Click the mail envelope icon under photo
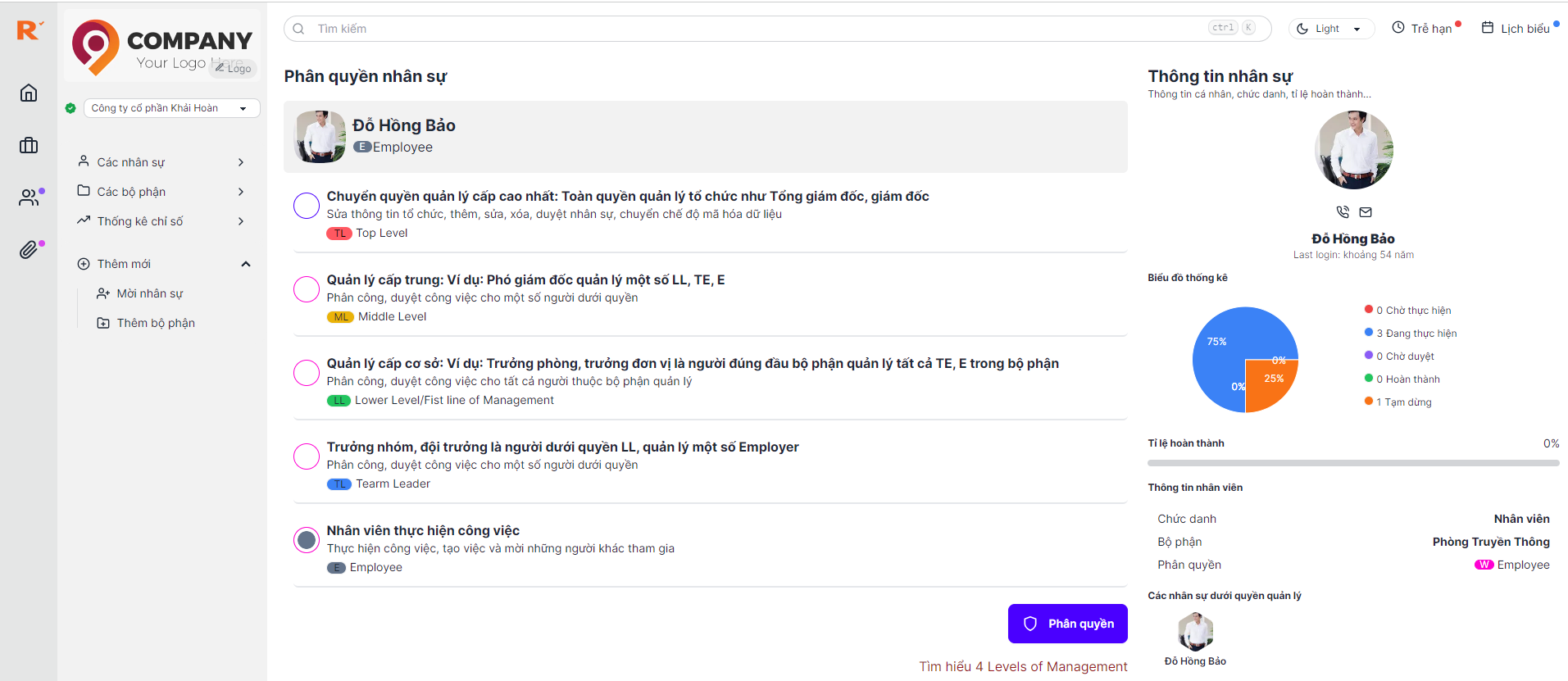This screenshot has height=681, width=1568. coord(1366,212)
